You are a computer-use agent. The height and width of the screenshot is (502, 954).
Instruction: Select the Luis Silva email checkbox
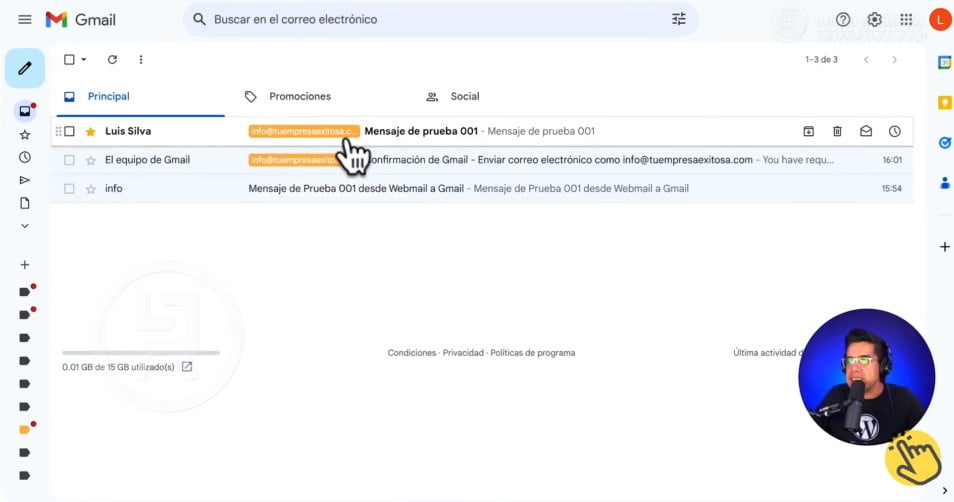69,131
